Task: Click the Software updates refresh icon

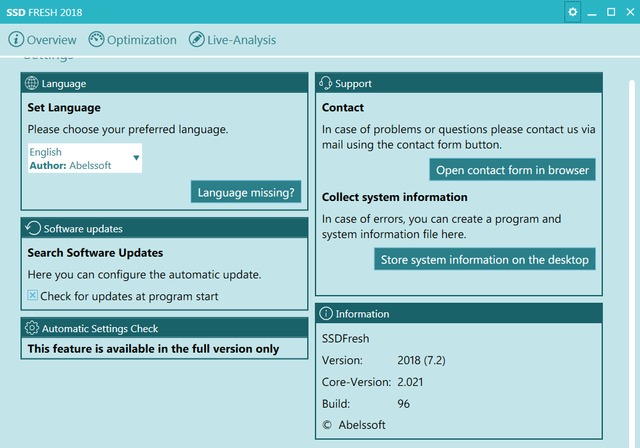Action: pyautogui.click(x=32, y=229)
